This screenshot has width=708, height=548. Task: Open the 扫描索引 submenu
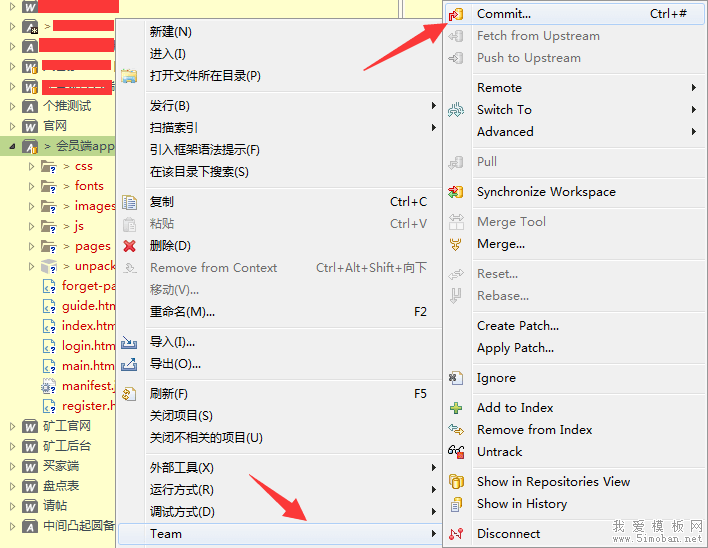point(280,128)
